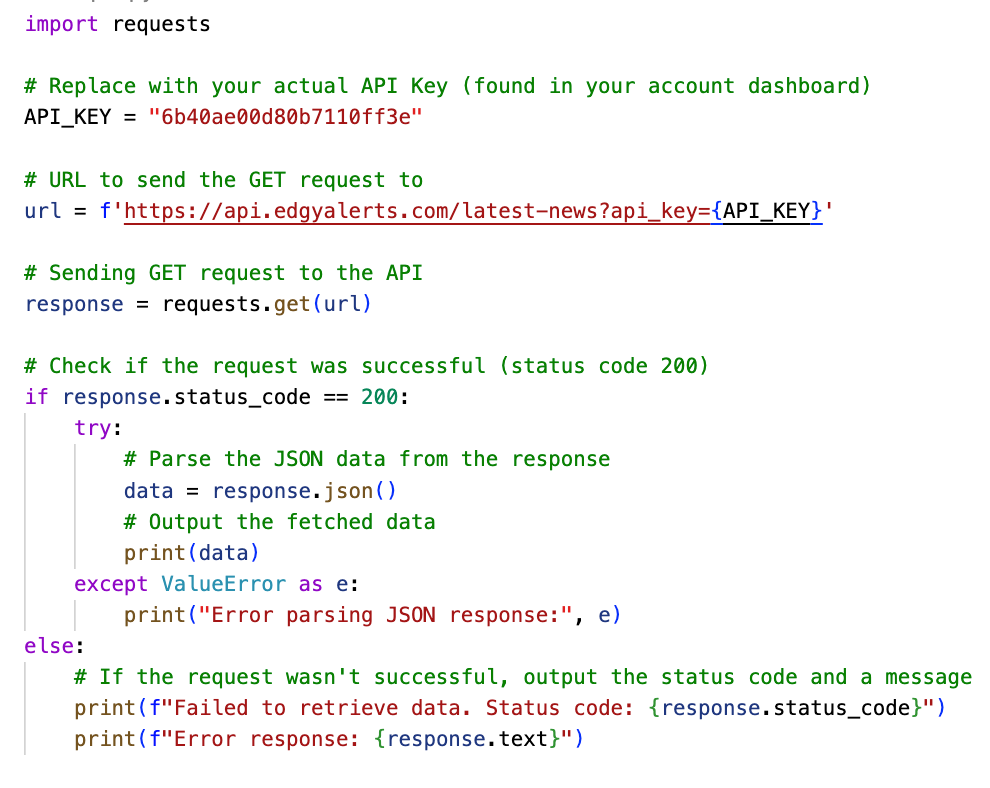Click 'status_code' in the if condition
The image size is (990, 788).
pos(242,397)
